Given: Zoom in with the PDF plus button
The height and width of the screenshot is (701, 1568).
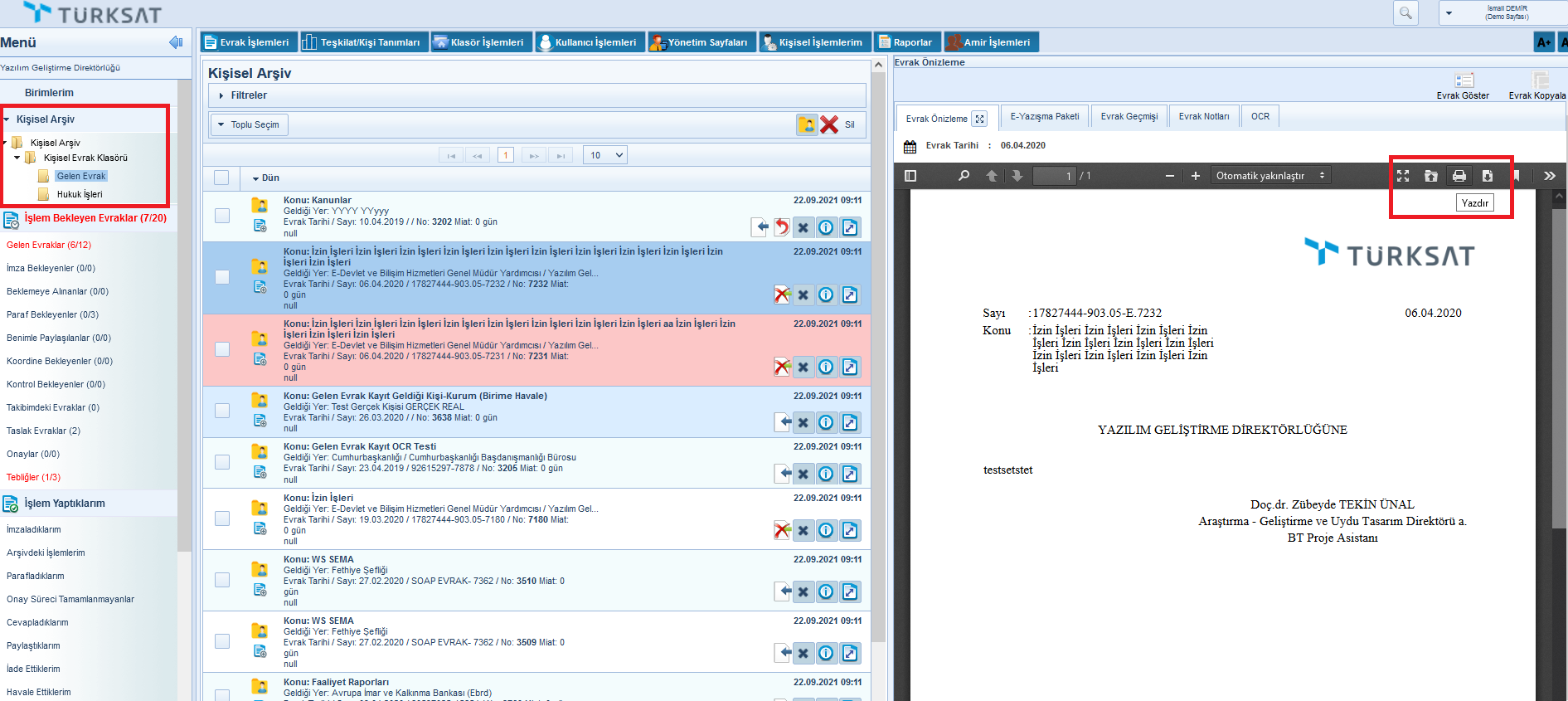Looking at the screenshot, I should point(1195,176).
